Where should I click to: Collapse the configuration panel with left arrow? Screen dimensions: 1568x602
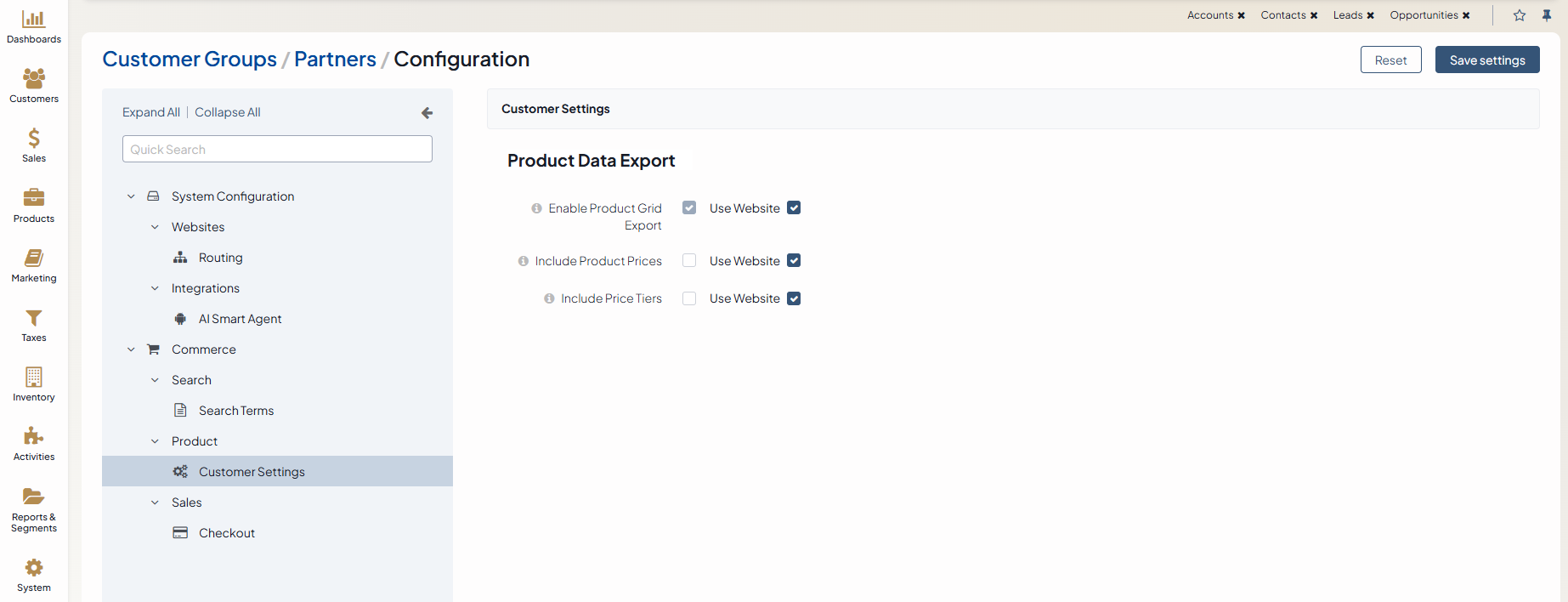click(427, 113)
